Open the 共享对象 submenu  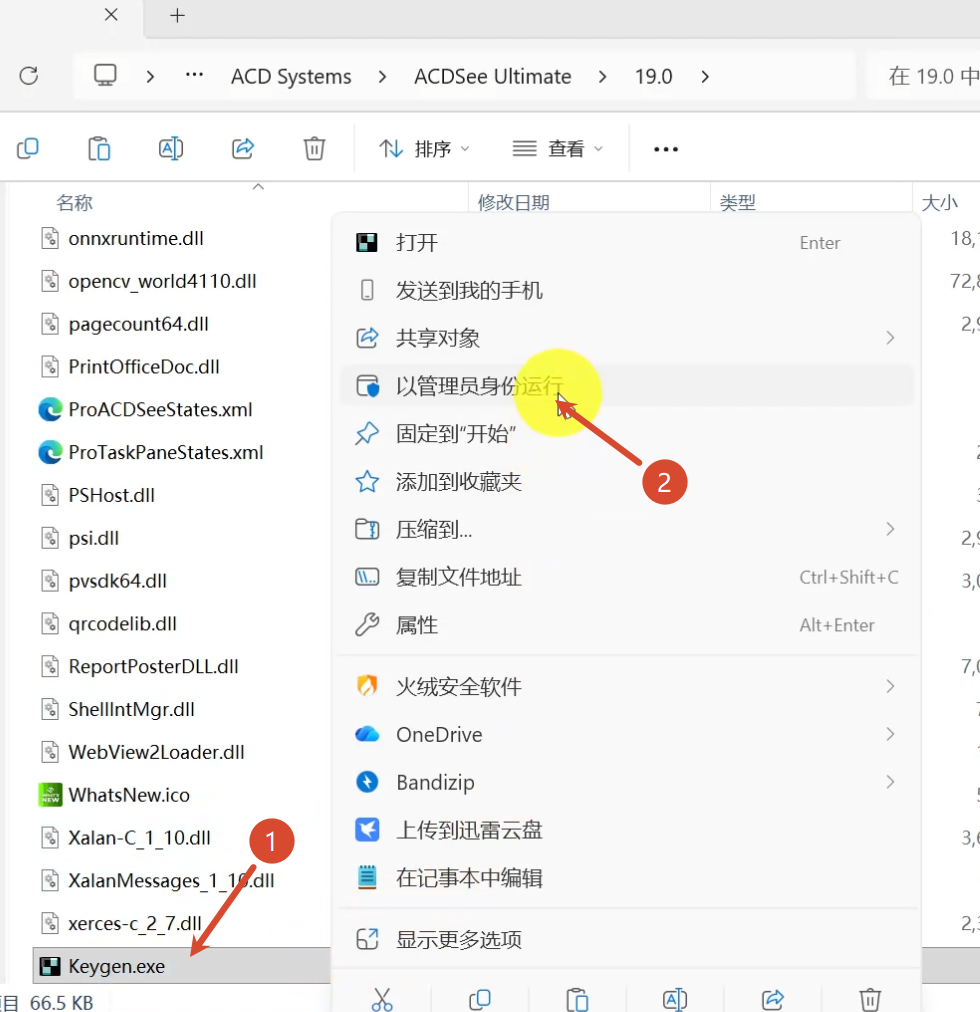[x=626, y=338]
